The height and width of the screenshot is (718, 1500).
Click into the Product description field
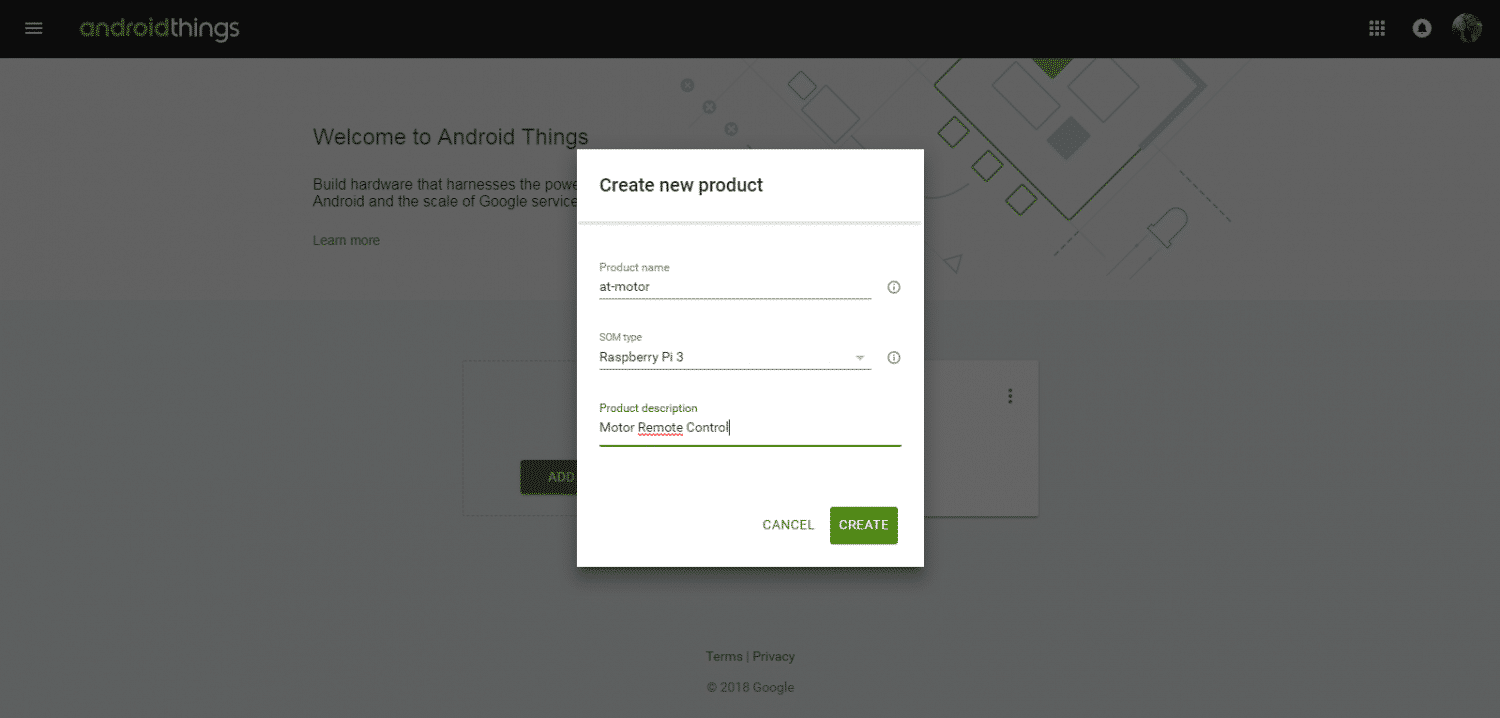750,428
